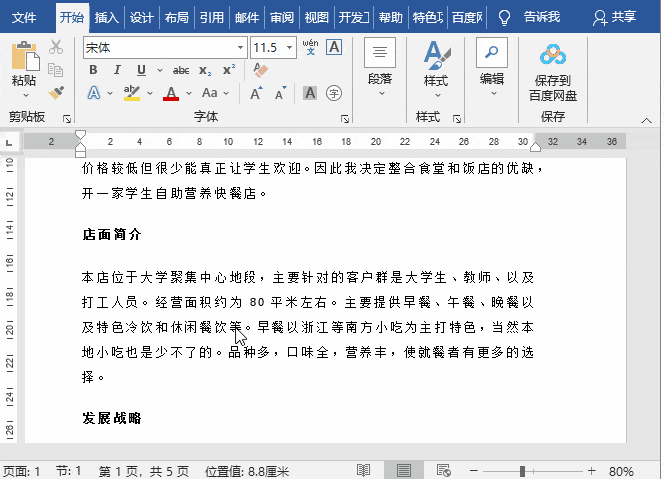The height and width of the screenshot is (479, 664).
Task: Expand the font color dropdown arrow
Action: point(189,93)
